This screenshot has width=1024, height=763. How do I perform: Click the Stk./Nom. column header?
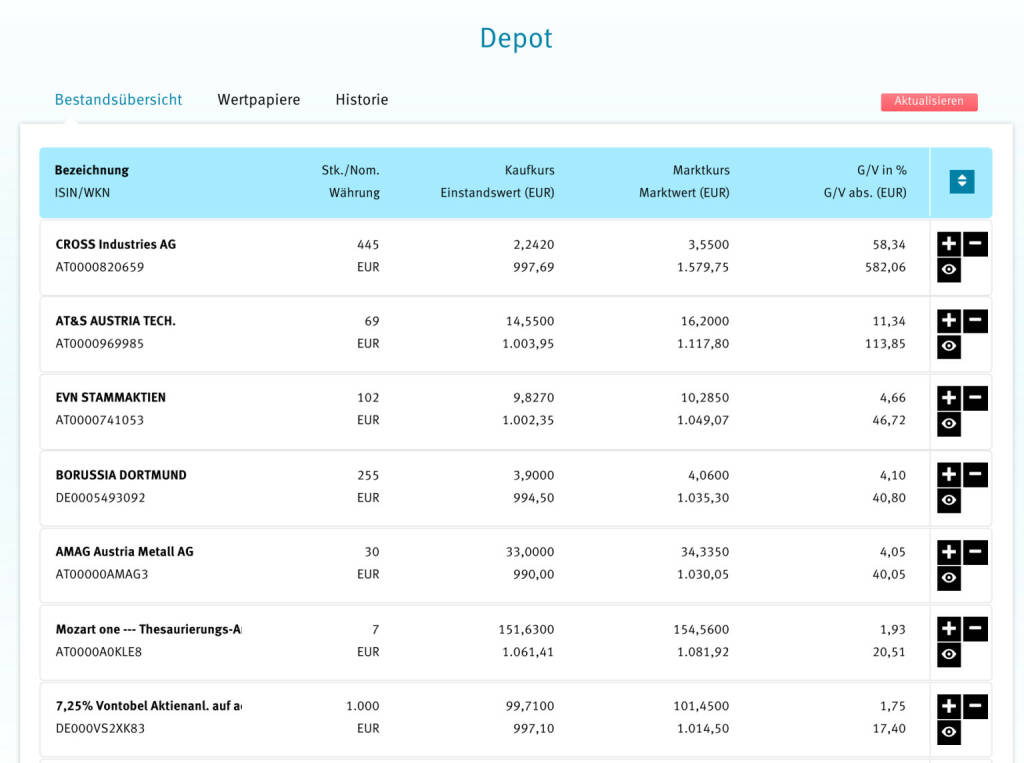coord(350,170)
